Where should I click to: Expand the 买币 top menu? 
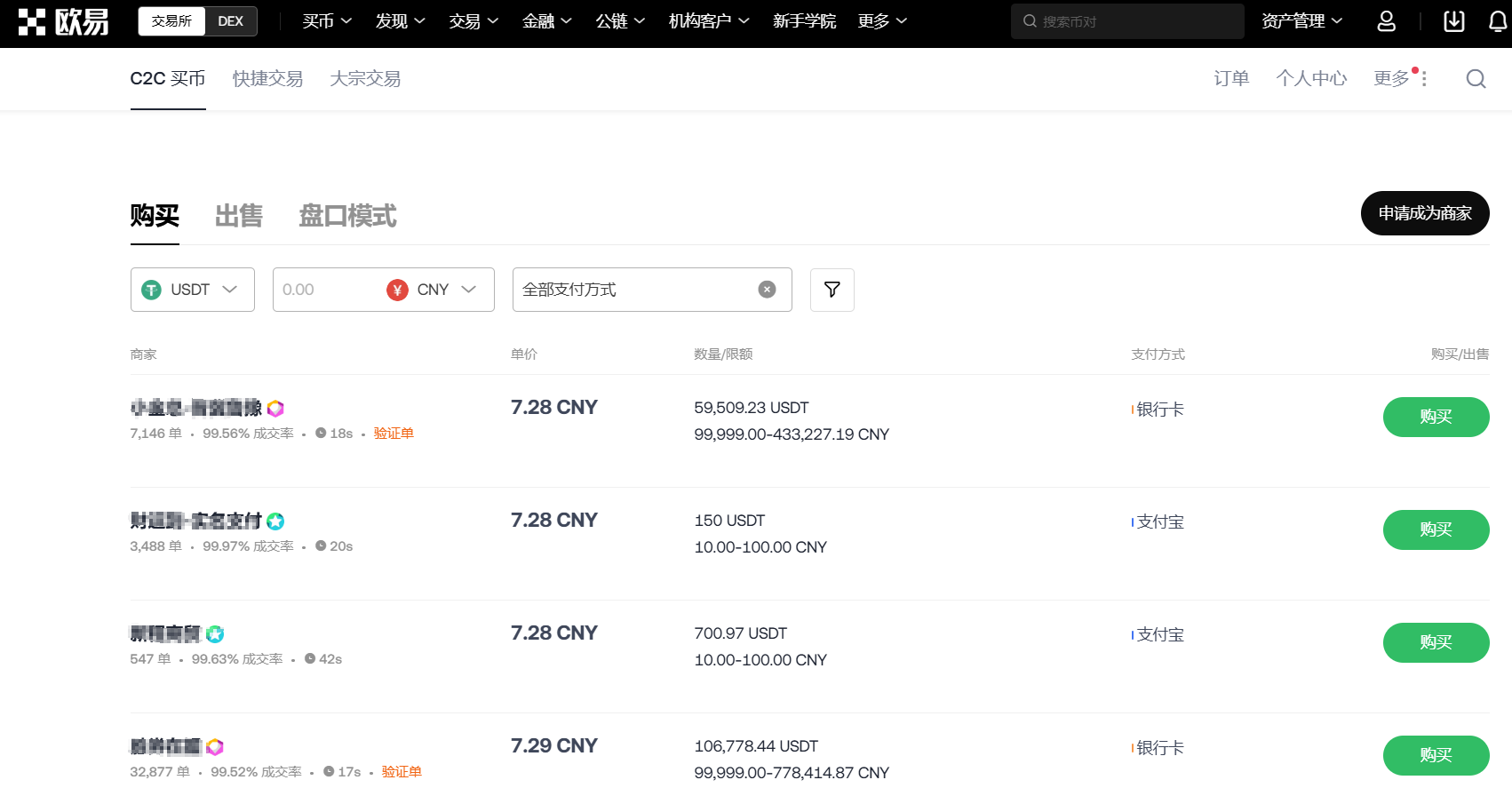pyautogui.click(x=327, y=21)
